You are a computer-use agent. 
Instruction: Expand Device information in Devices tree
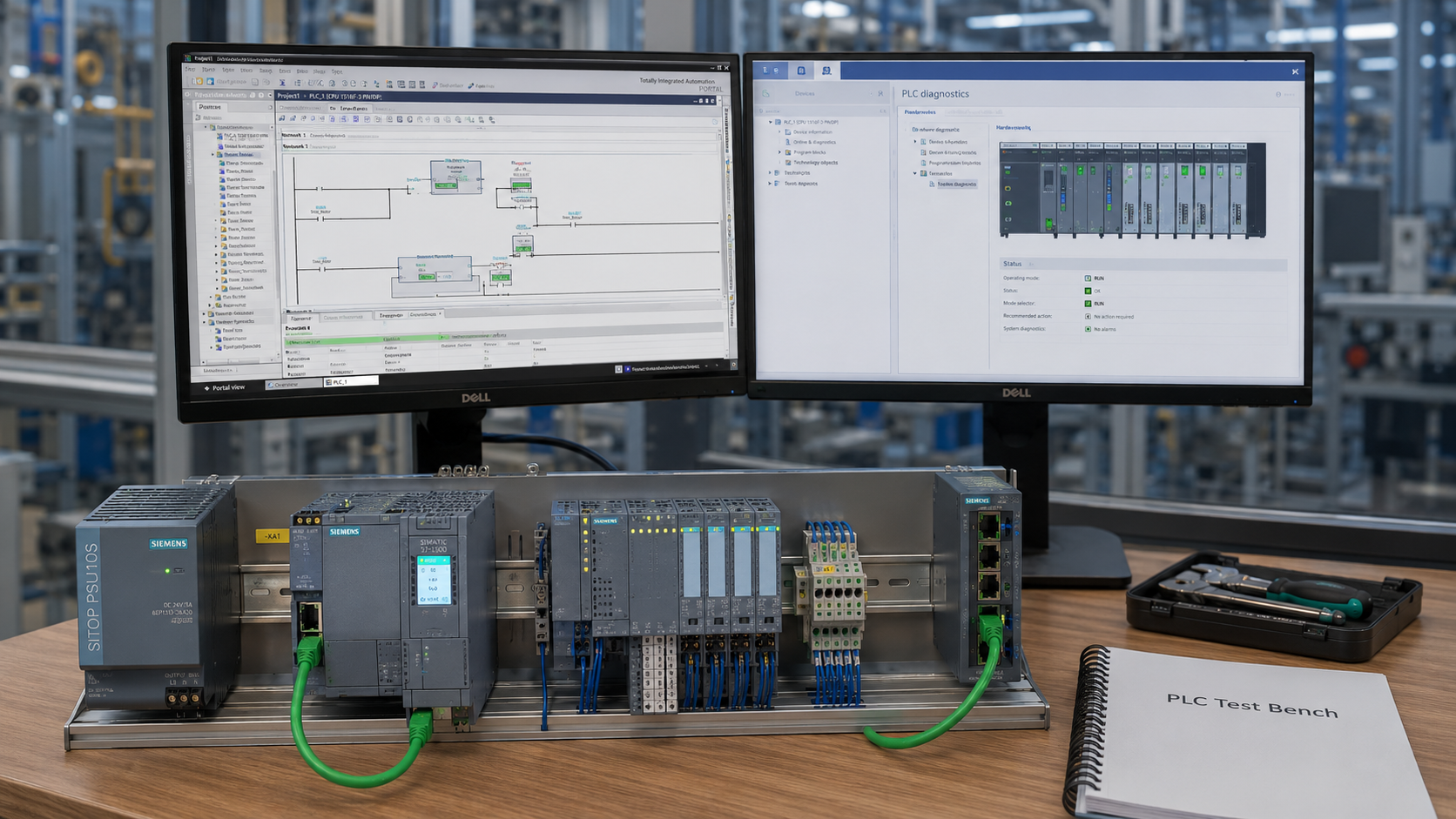780,132
